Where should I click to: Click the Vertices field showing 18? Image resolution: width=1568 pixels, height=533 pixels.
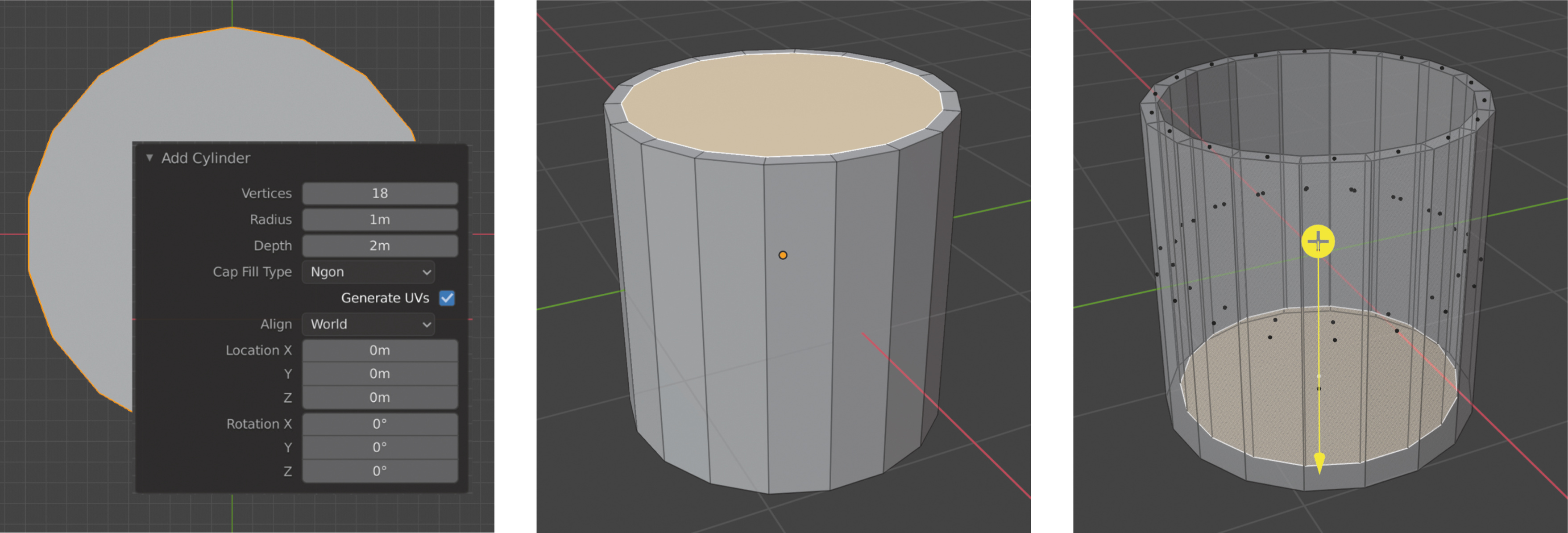(x=379, y=193)
